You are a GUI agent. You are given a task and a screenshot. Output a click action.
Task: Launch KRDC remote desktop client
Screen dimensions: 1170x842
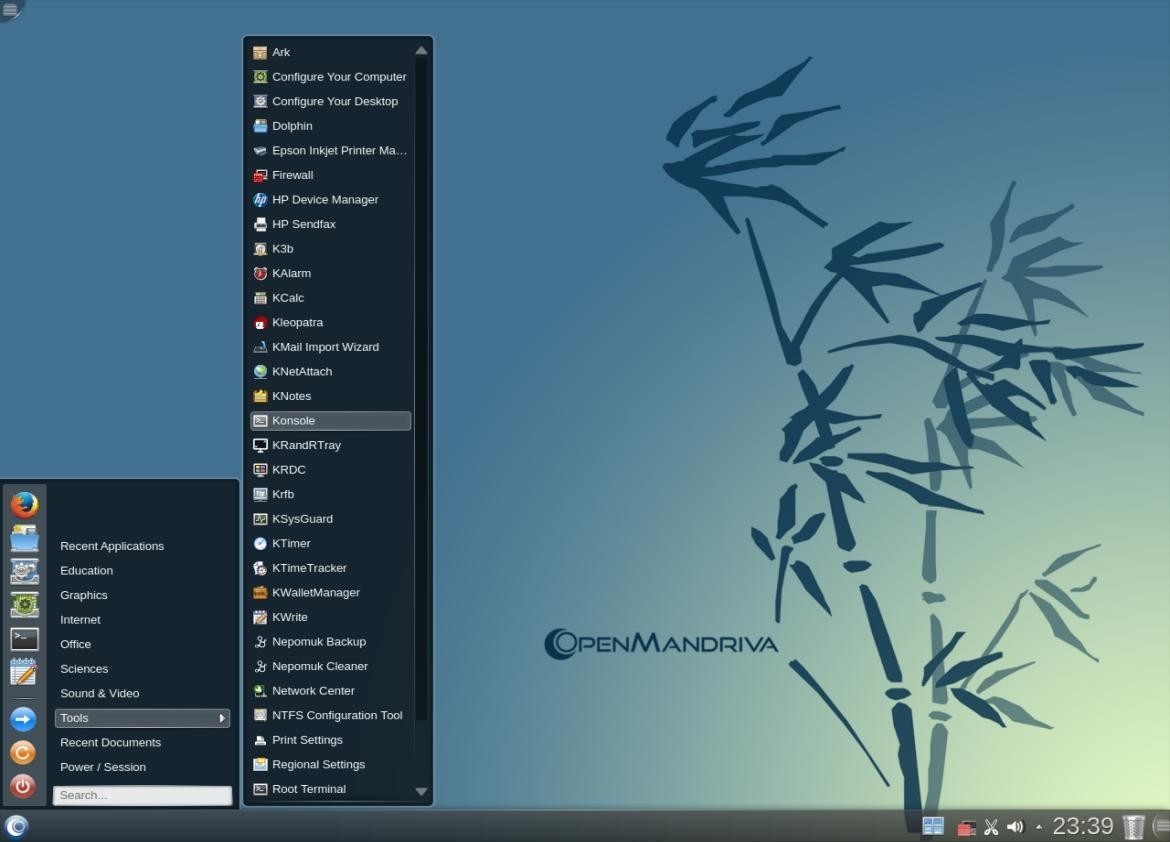tap(331, 470)
